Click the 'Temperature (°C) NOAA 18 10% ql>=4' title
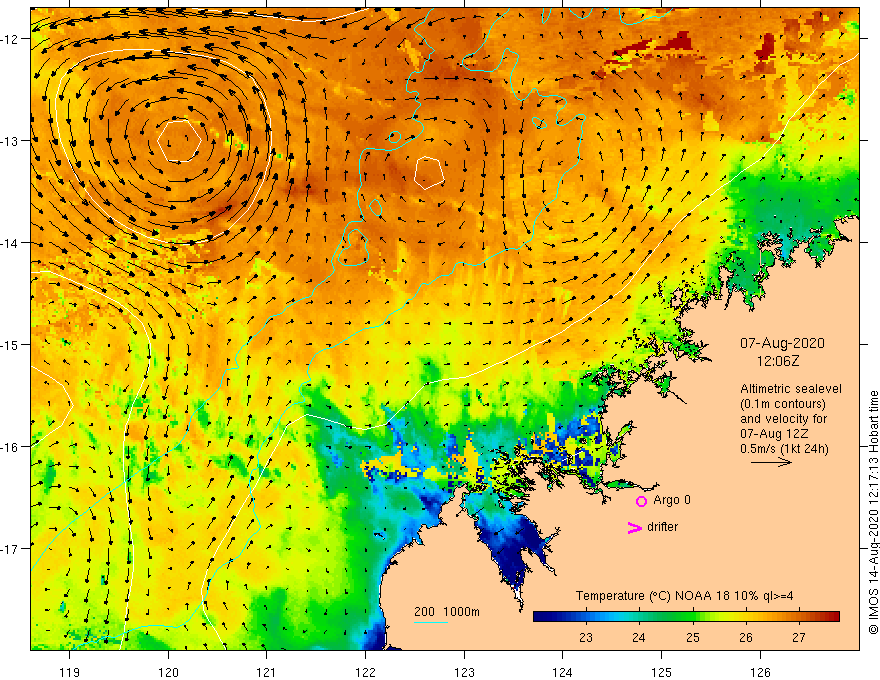 pos(684,596)
